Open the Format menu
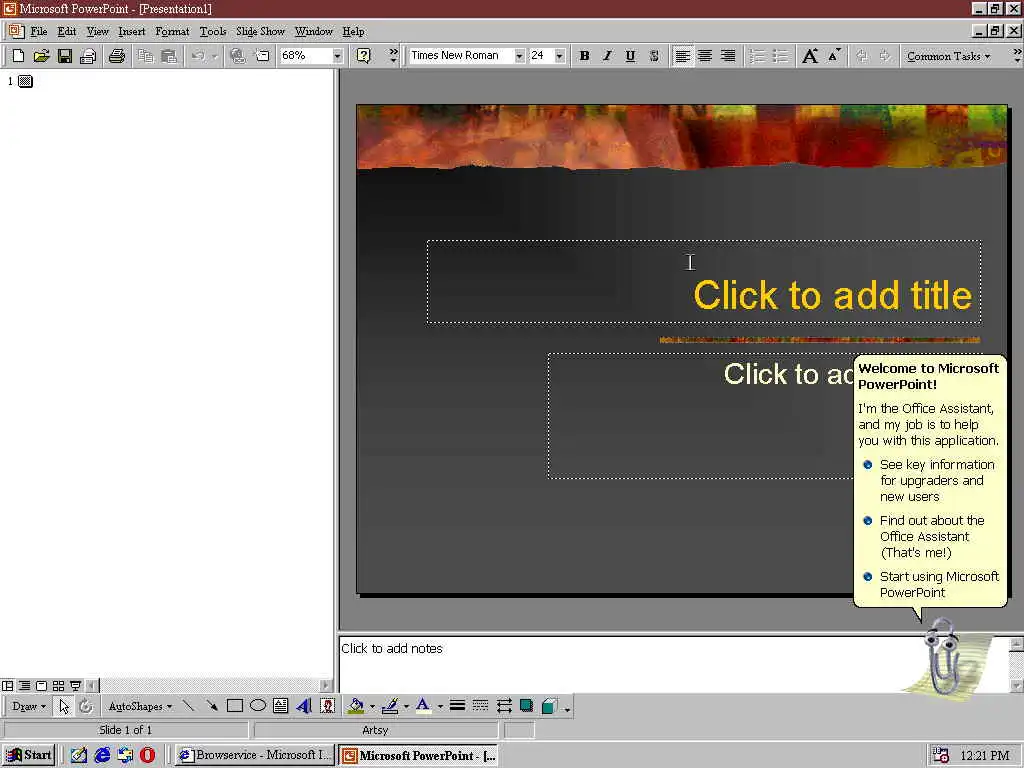This screenshot has height=768, width=1024. pos(172,31)
